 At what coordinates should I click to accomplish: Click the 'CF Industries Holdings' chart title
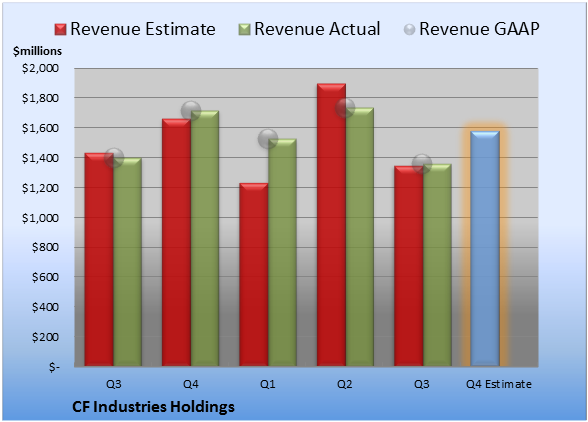point(153,407)
